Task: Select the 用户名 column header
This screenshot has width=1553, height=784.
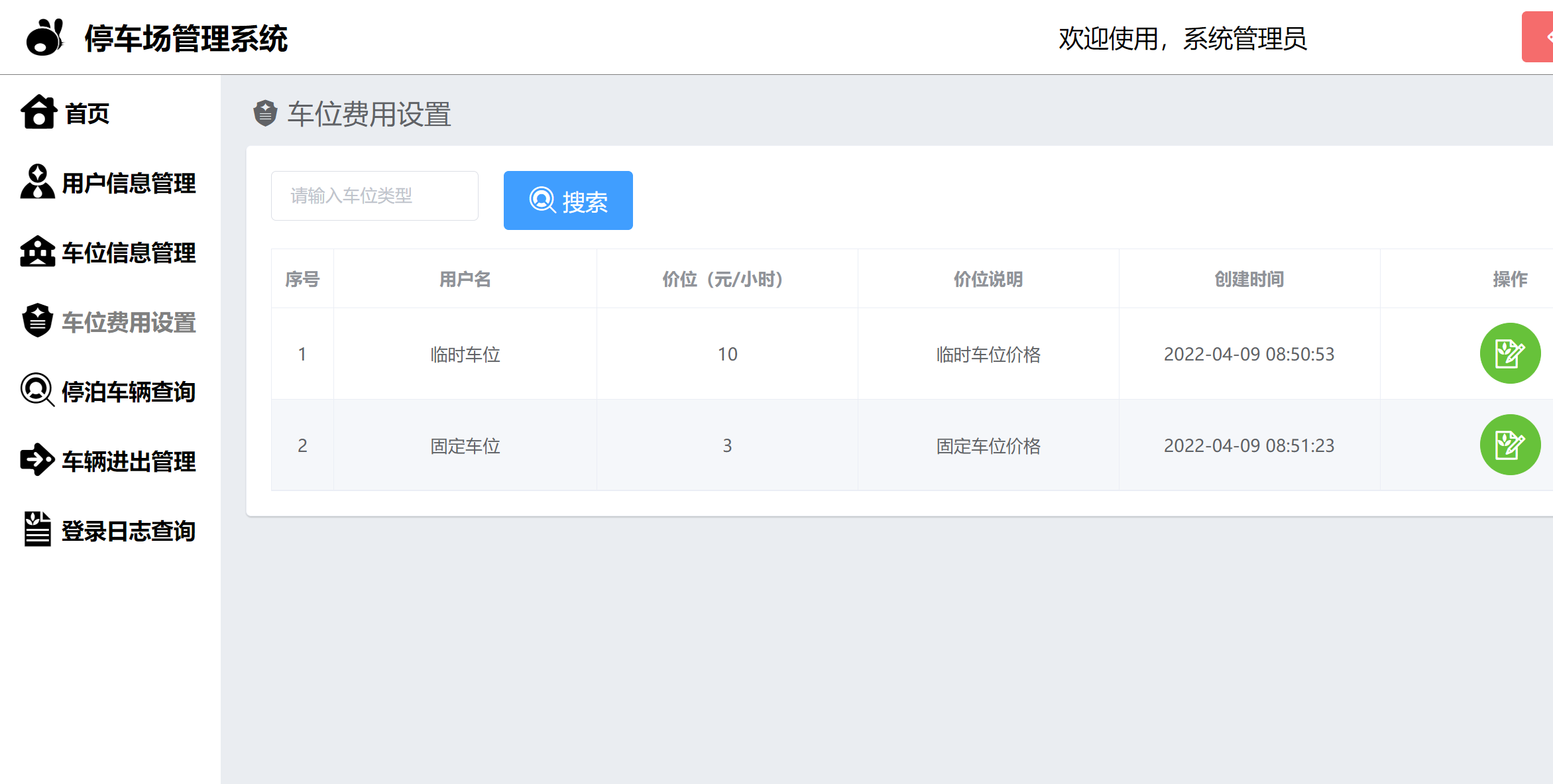Action: coord(465,279)
